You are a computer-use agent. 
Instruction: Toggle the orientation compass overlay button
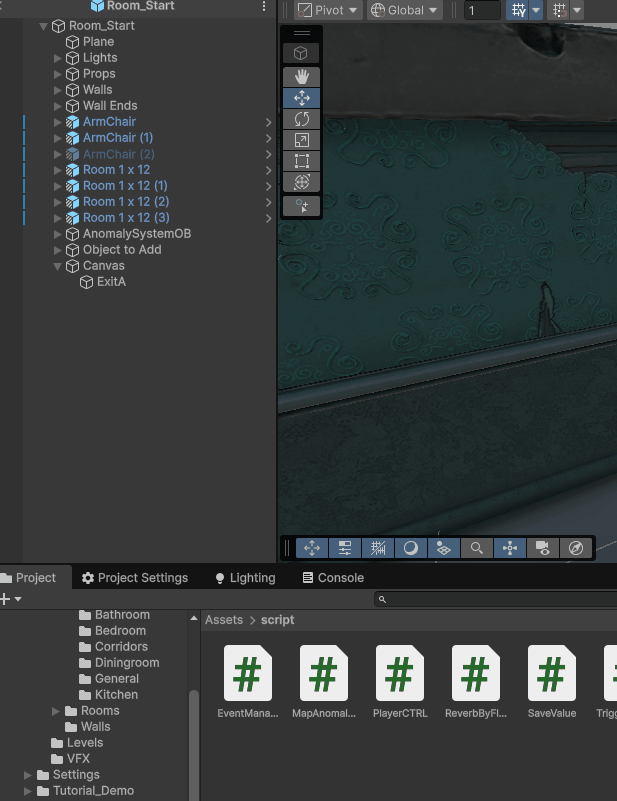[576, 548]
